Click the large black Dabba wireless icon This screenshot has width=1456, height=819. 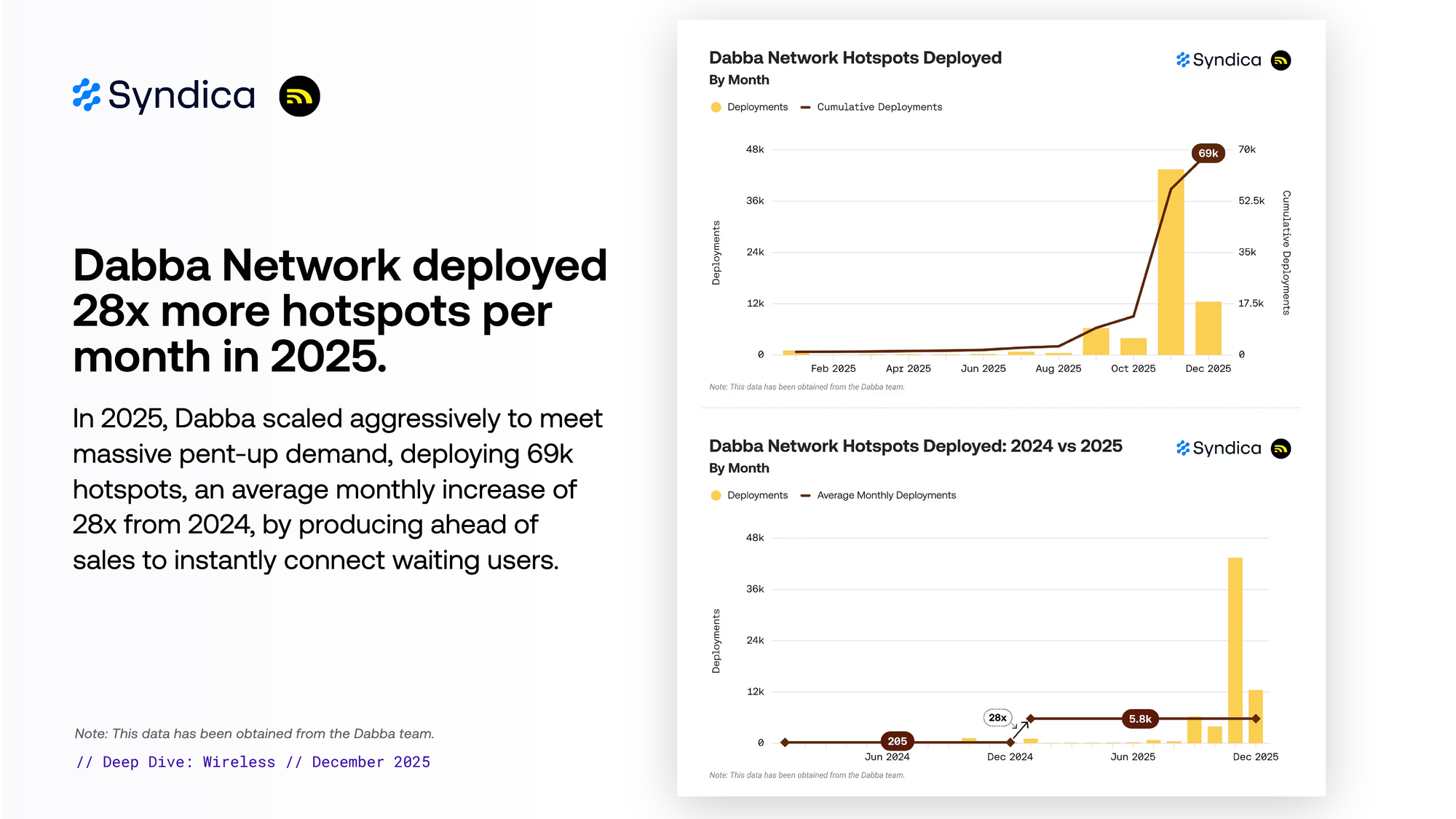[299, 96]
